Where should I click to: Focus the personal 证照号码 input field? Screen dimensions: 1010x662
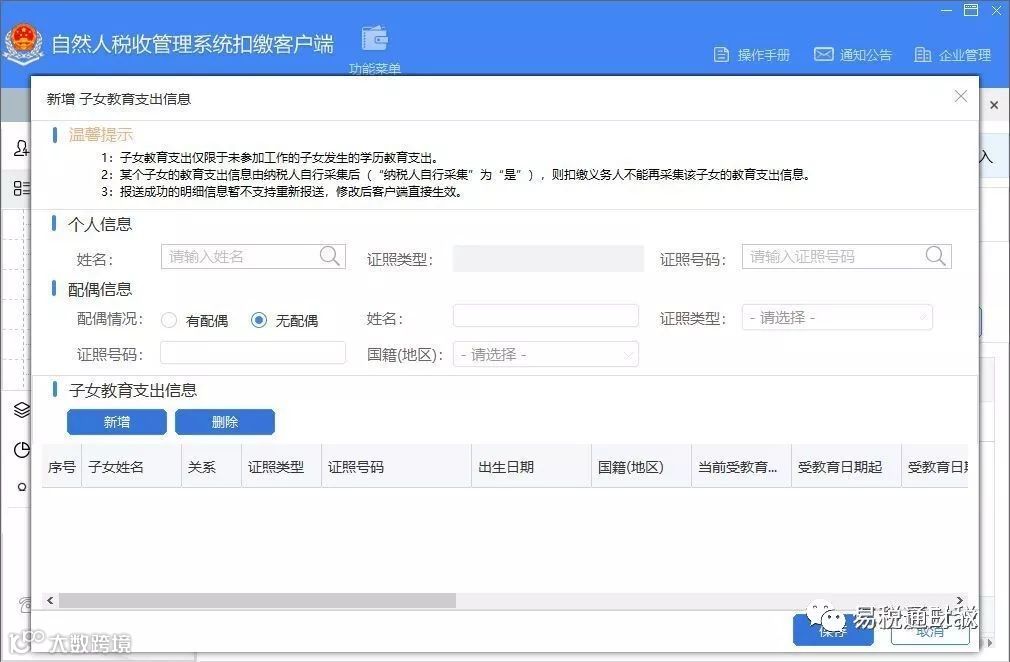pyautogui.click(x=846, y=256)
